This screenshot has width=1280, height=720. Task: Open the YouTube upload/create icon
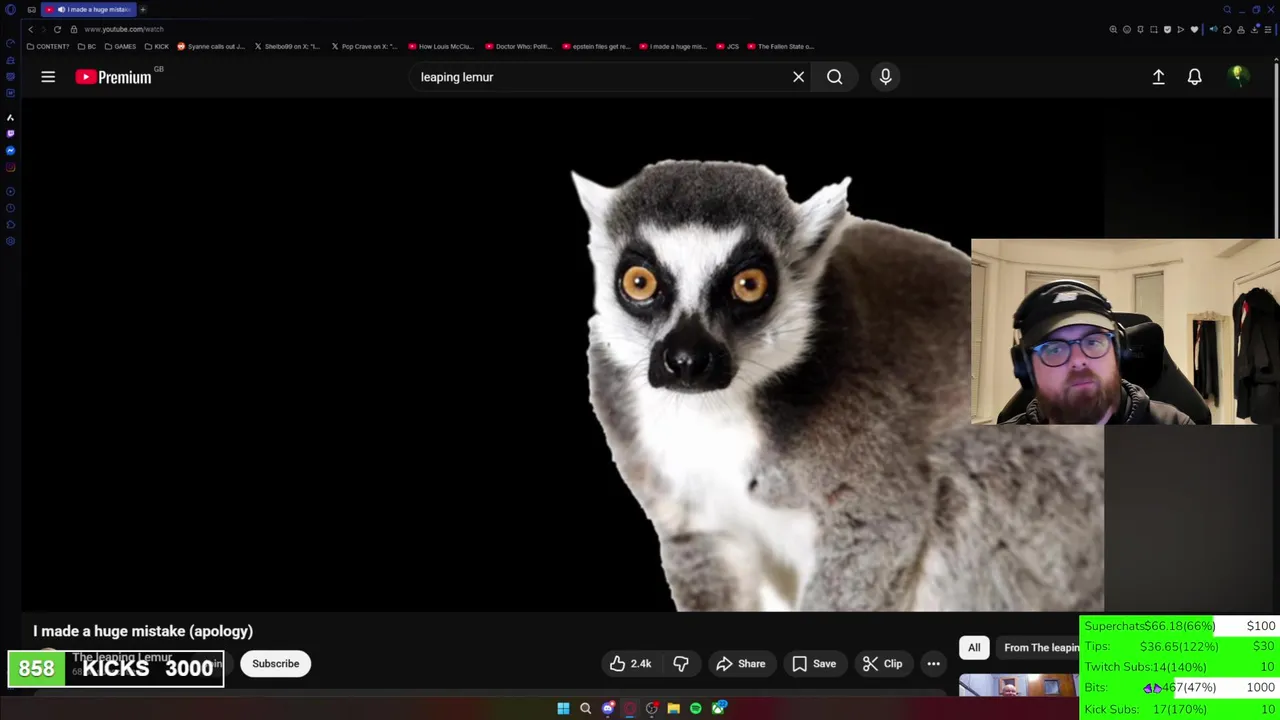pos(1158,77)
